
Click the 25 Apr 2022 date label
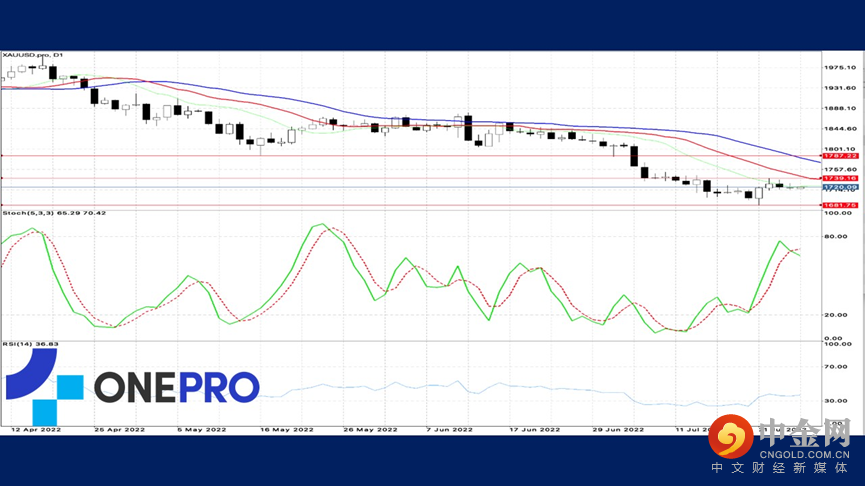pyautogui.click(x=119, y=430)
